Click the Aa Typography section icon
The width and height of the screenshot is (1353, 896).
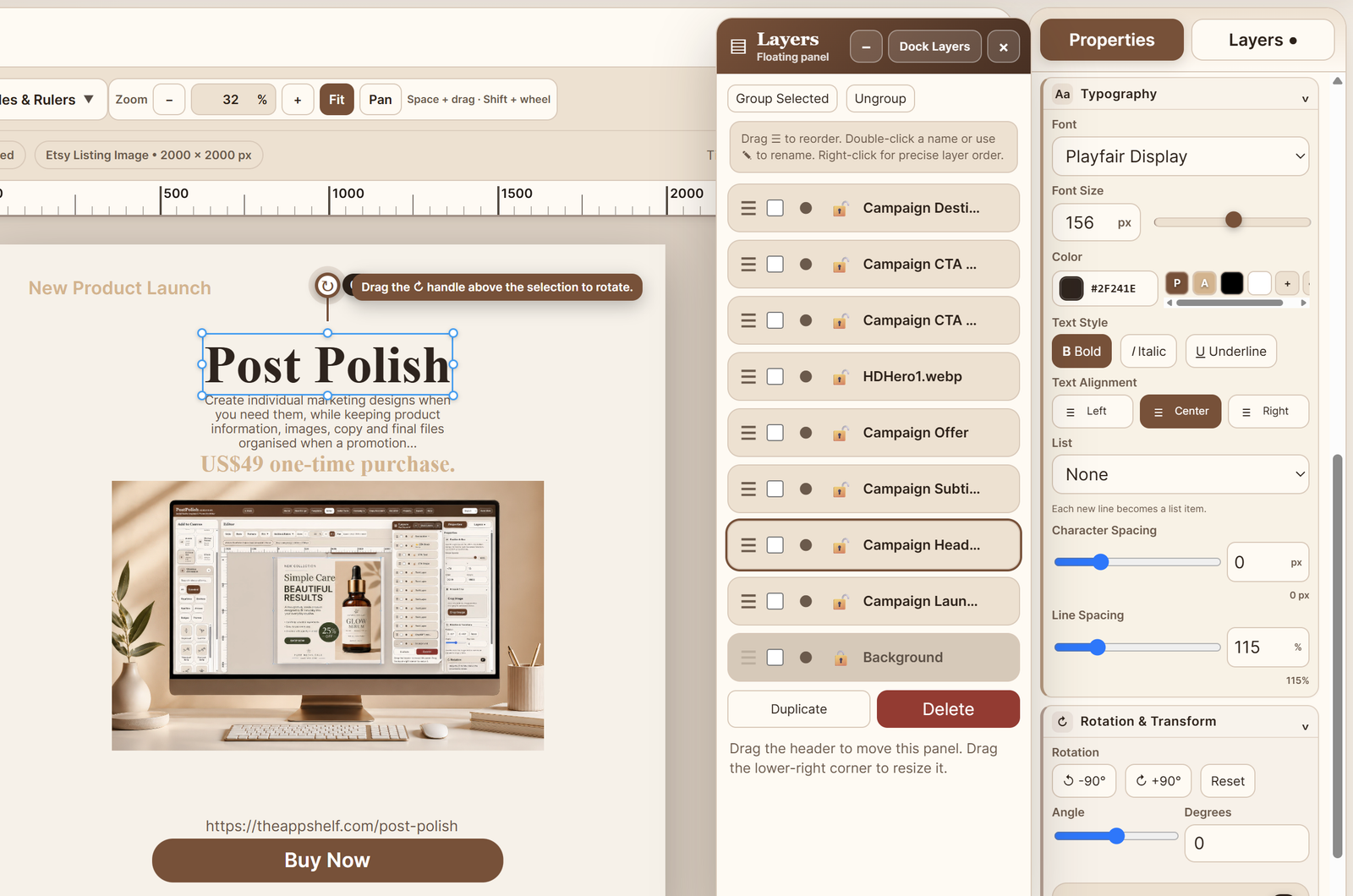[1063, 94]
